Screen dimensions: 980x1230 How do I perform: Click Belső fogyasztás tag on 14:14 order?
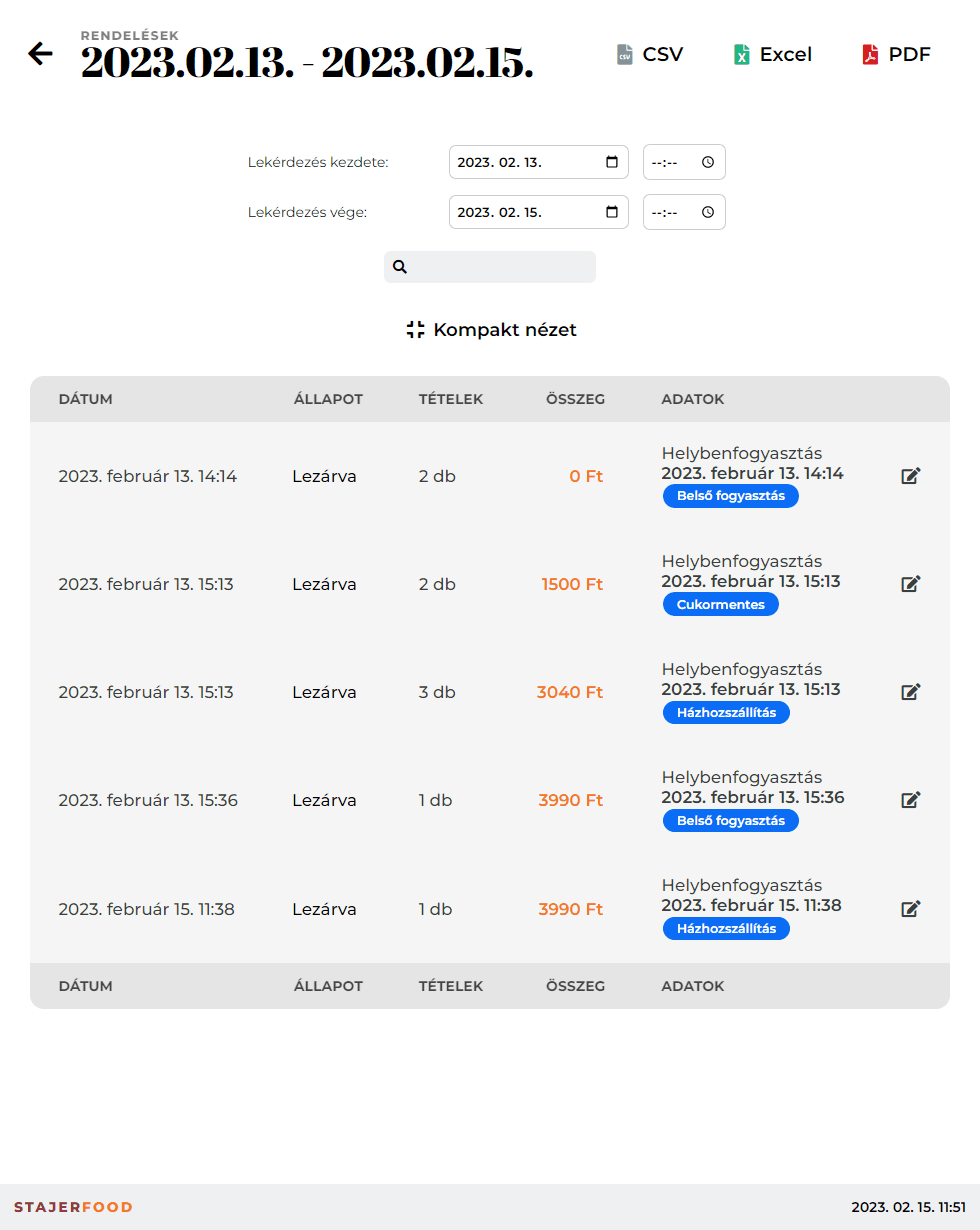click(730, 496)
